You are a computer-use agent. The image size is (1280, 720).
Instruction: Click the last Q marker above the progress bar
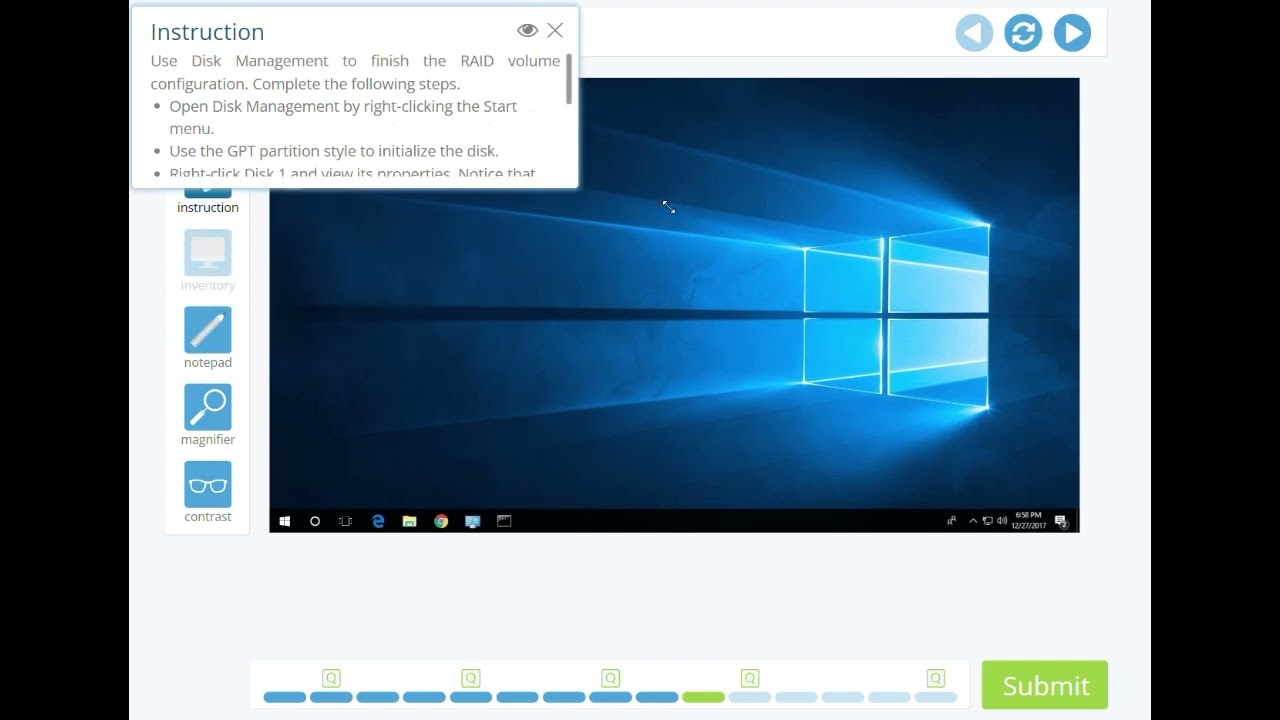(936, 678)
